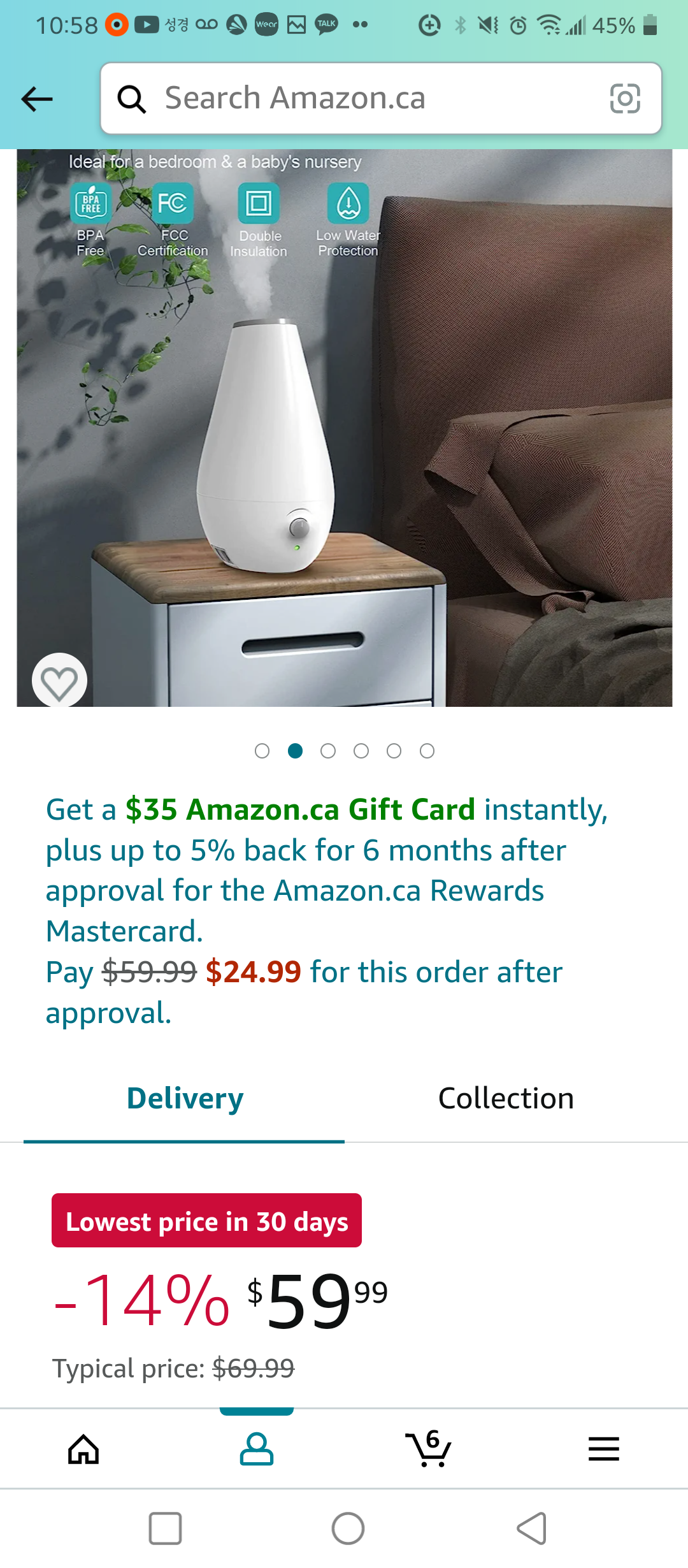Screen dimensions: 688x1568
Task: Select third image carousel dot
Action: 328,751
